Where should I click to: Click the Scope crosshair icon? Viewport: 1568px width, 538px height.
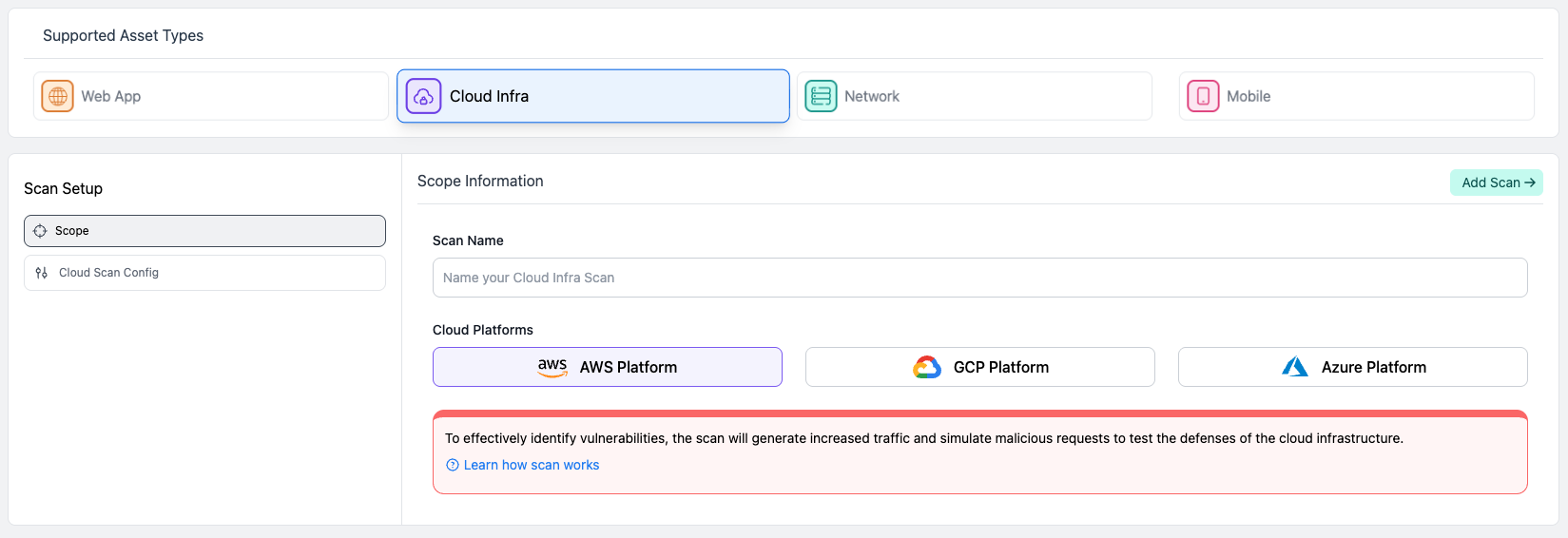(x=40, y=231)
